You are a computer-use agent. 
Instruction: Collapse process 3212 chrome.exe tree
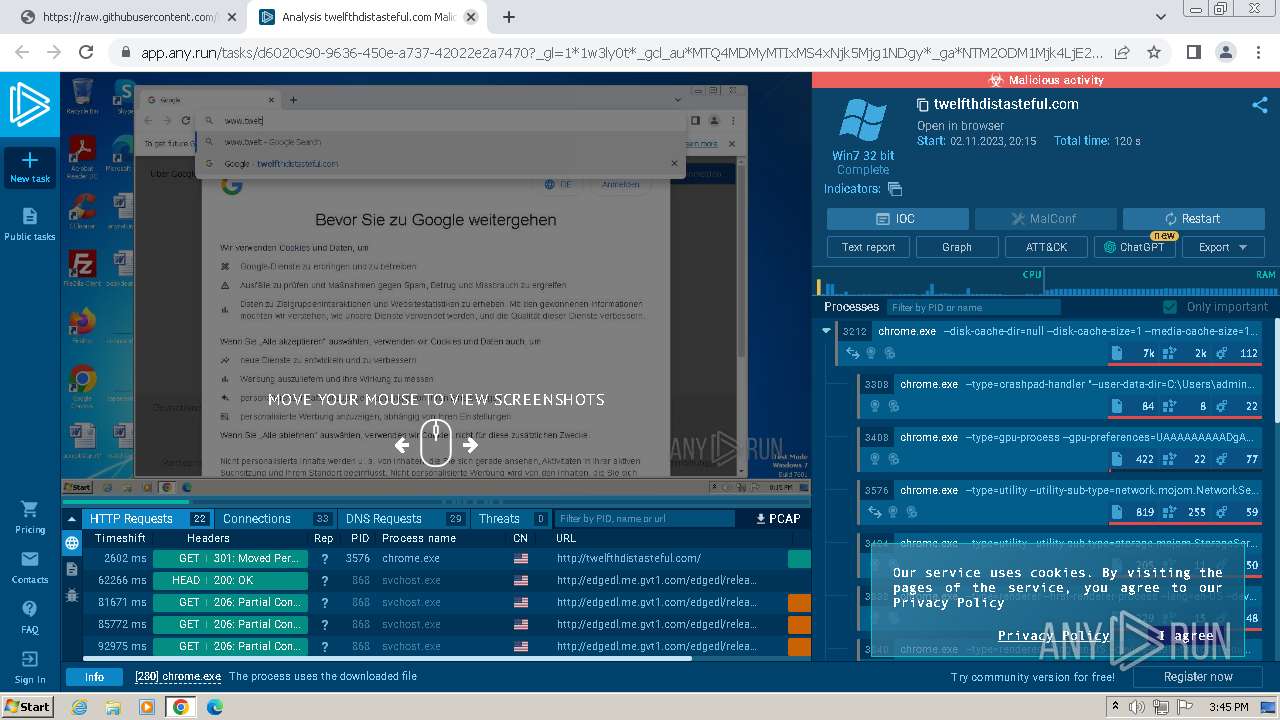pyautogui.click(x=826, y=331)
